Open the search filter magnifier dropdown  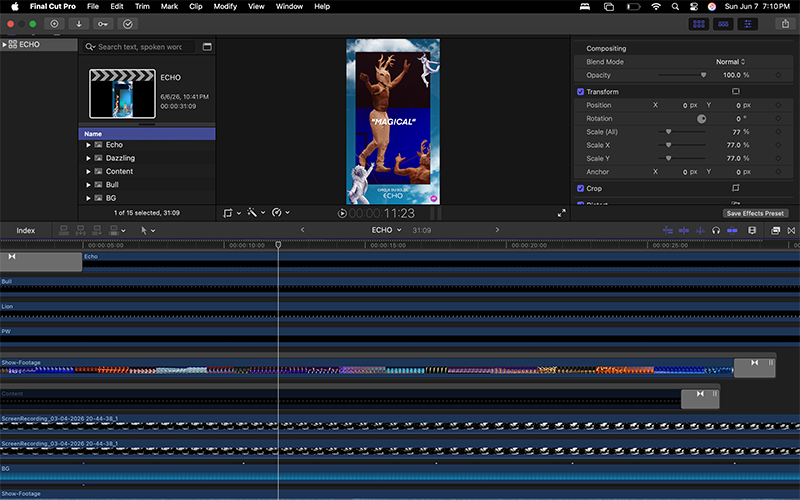tap(90, 46)
